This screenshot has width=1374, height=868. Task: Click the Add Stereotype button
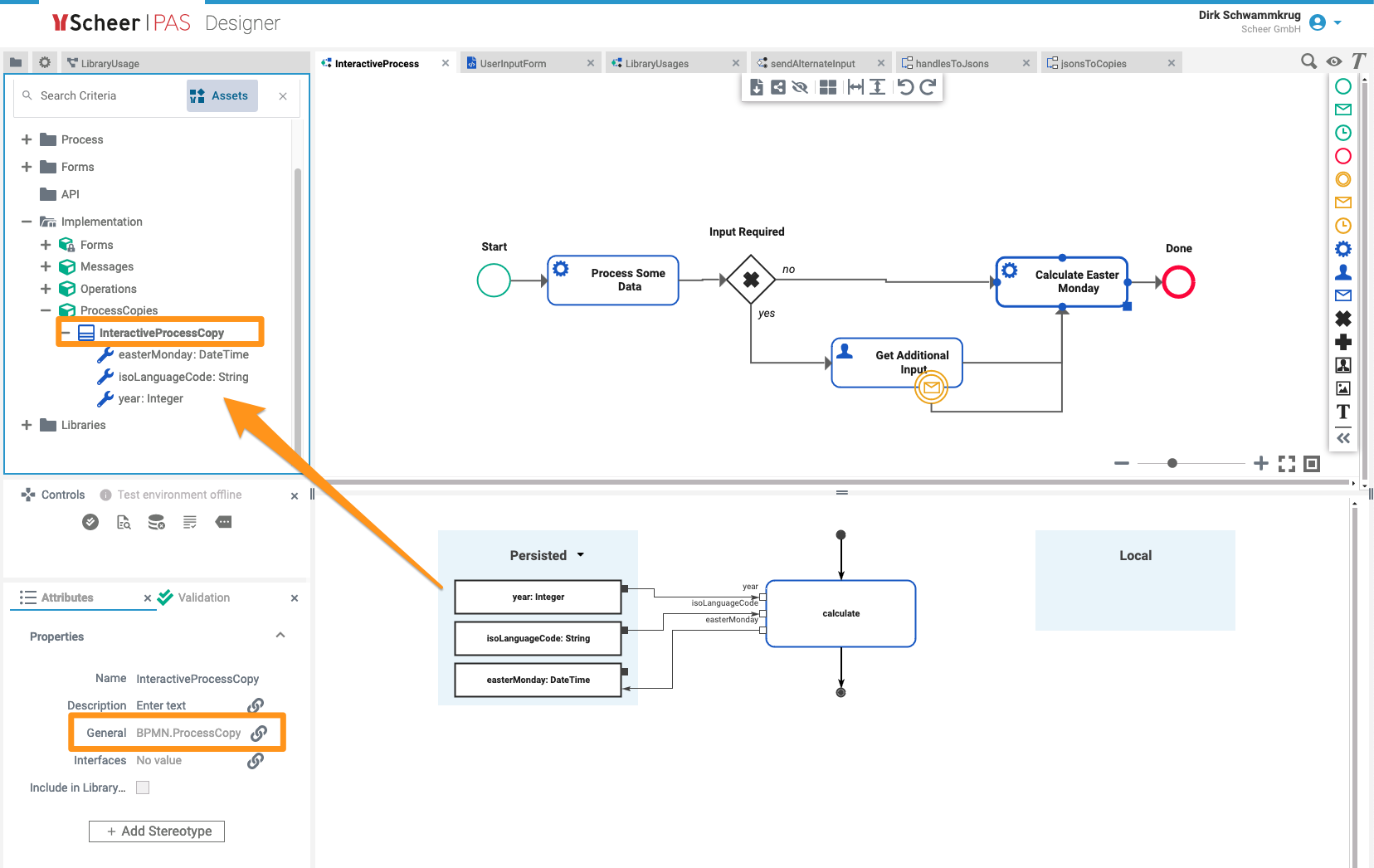coord(157,831)
